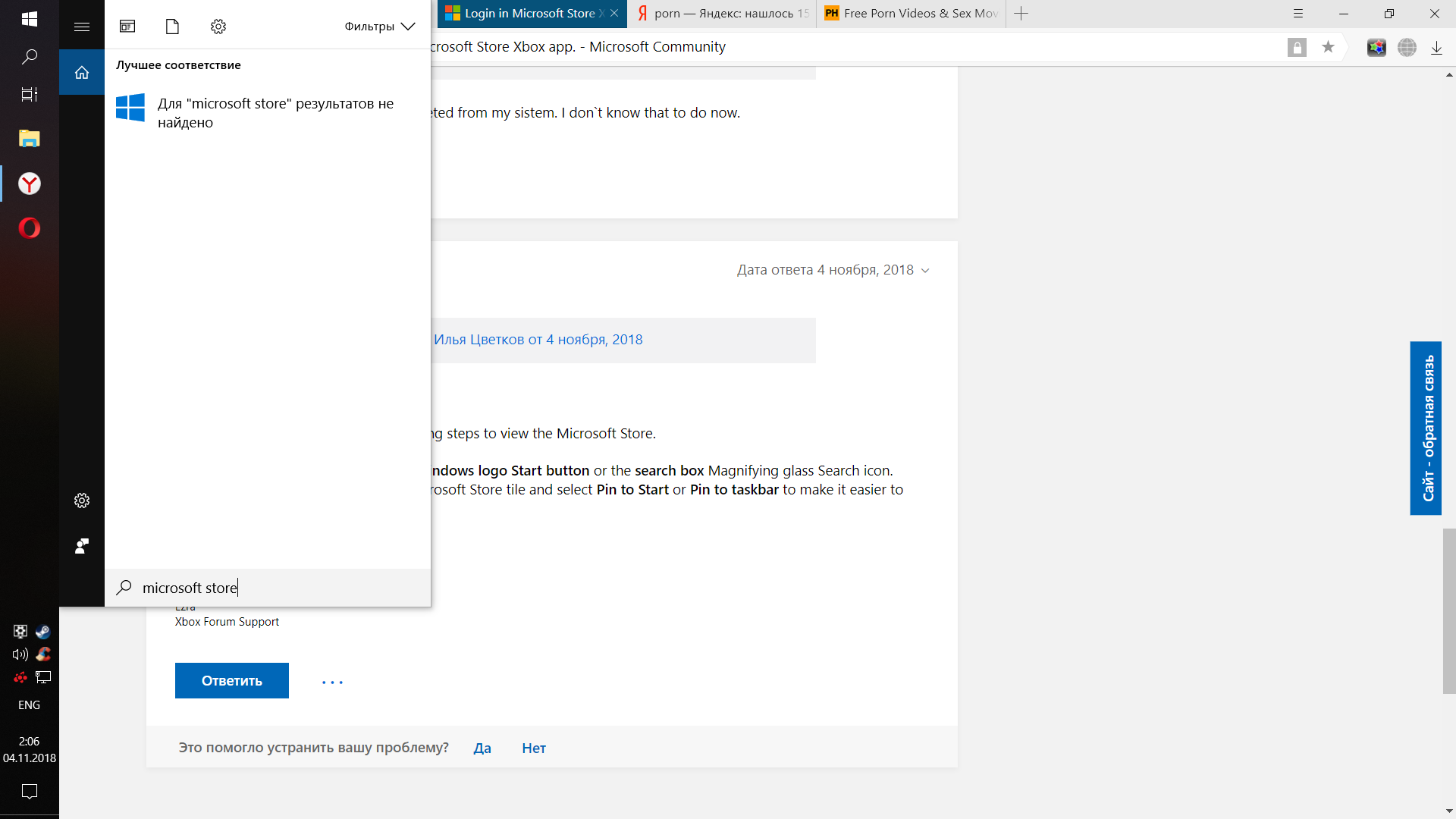This screenshot has width=1456, height=819.
Task: Open the clock showing 2:06 04.11.2018
Action: pyautogui.click(x=30, y=749)
